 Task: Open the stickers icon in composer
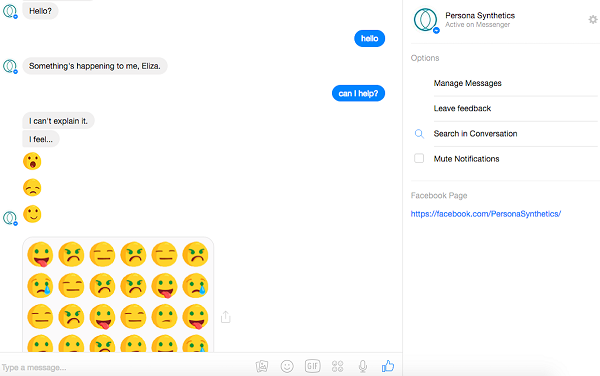coord(338,366)
